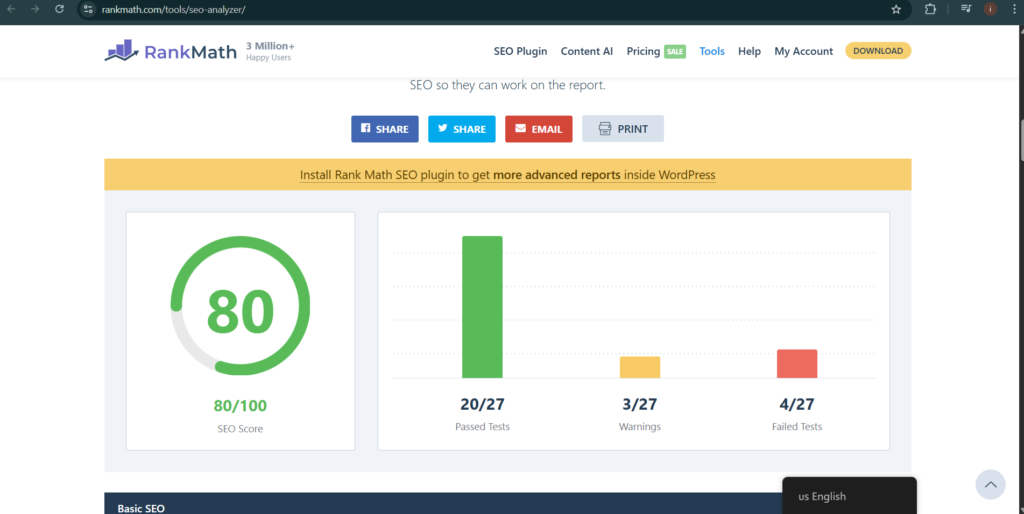Open site information icon in address bar
Image resolution: width=1024 pixels, height=514 pixels.
click(88, 9)
